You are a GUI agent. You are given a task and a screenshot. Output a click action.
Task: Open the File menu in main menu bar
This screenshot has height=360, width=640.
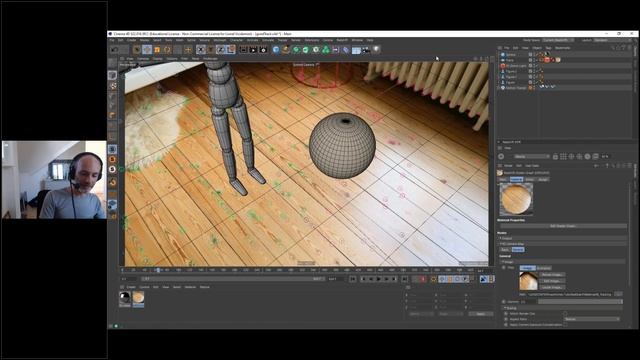(x=112, y=40)
